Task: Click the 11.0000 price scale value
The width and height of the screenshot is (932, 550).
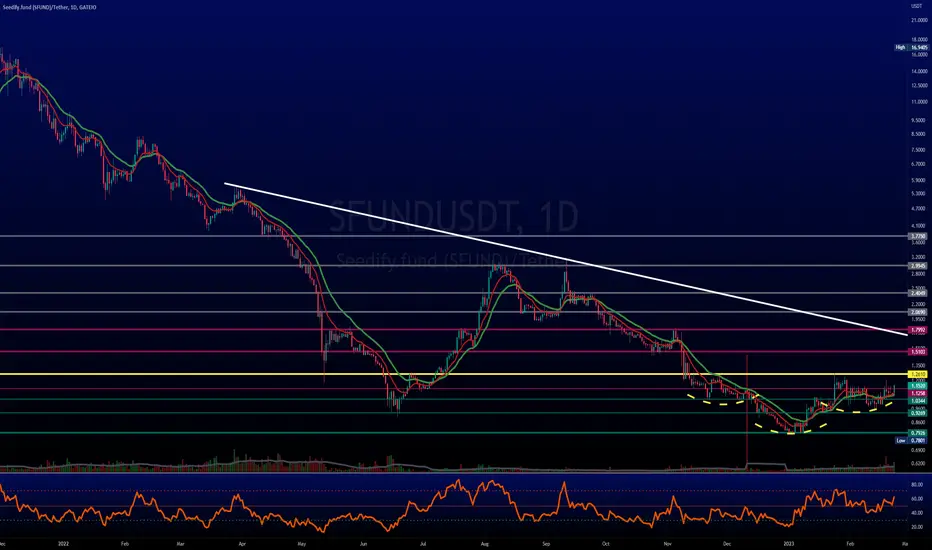Action: (919, 102)
